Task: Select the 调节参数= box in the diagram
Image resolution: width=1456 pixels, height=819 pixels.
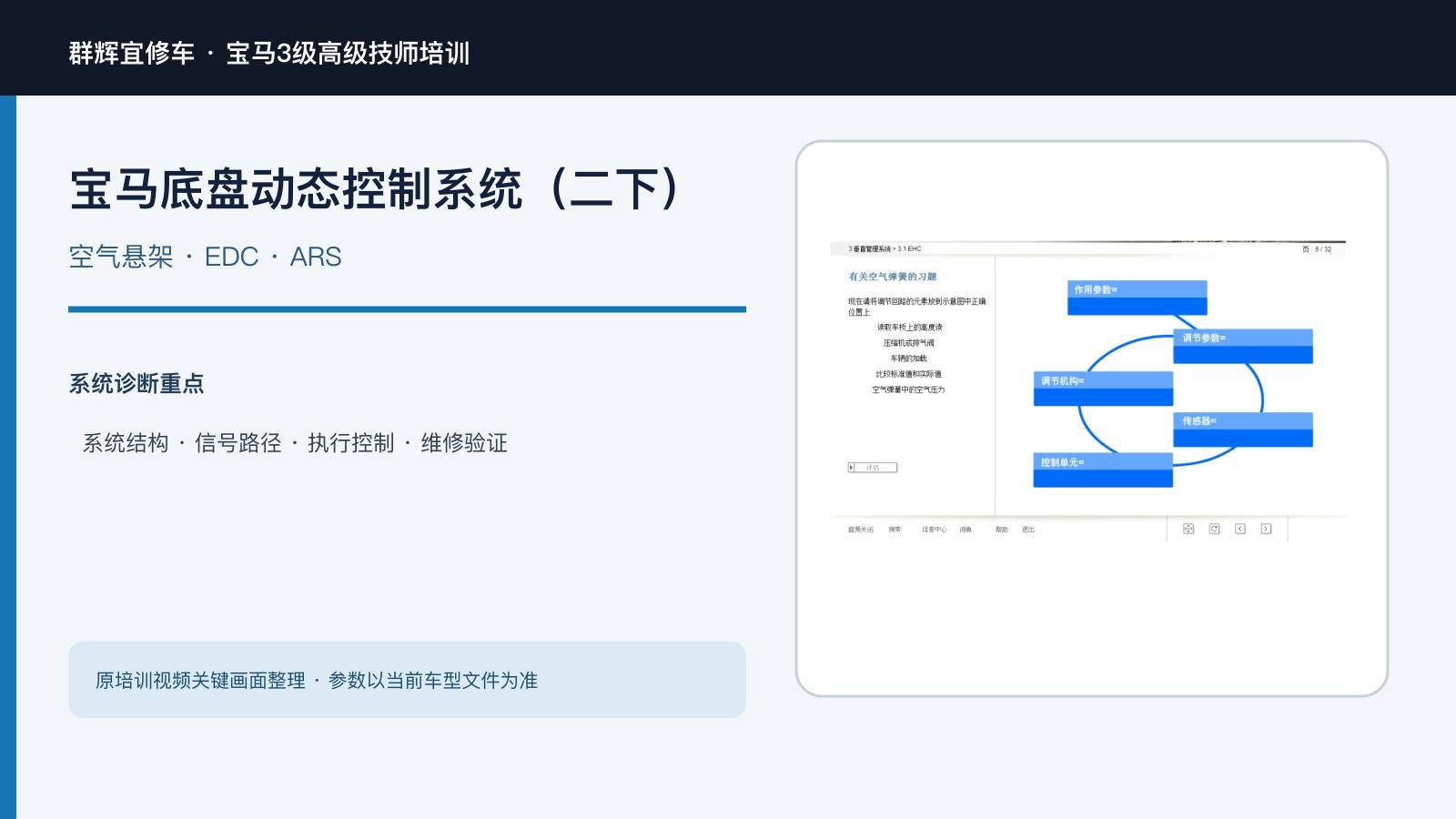Action: [x=1243, y=346]
